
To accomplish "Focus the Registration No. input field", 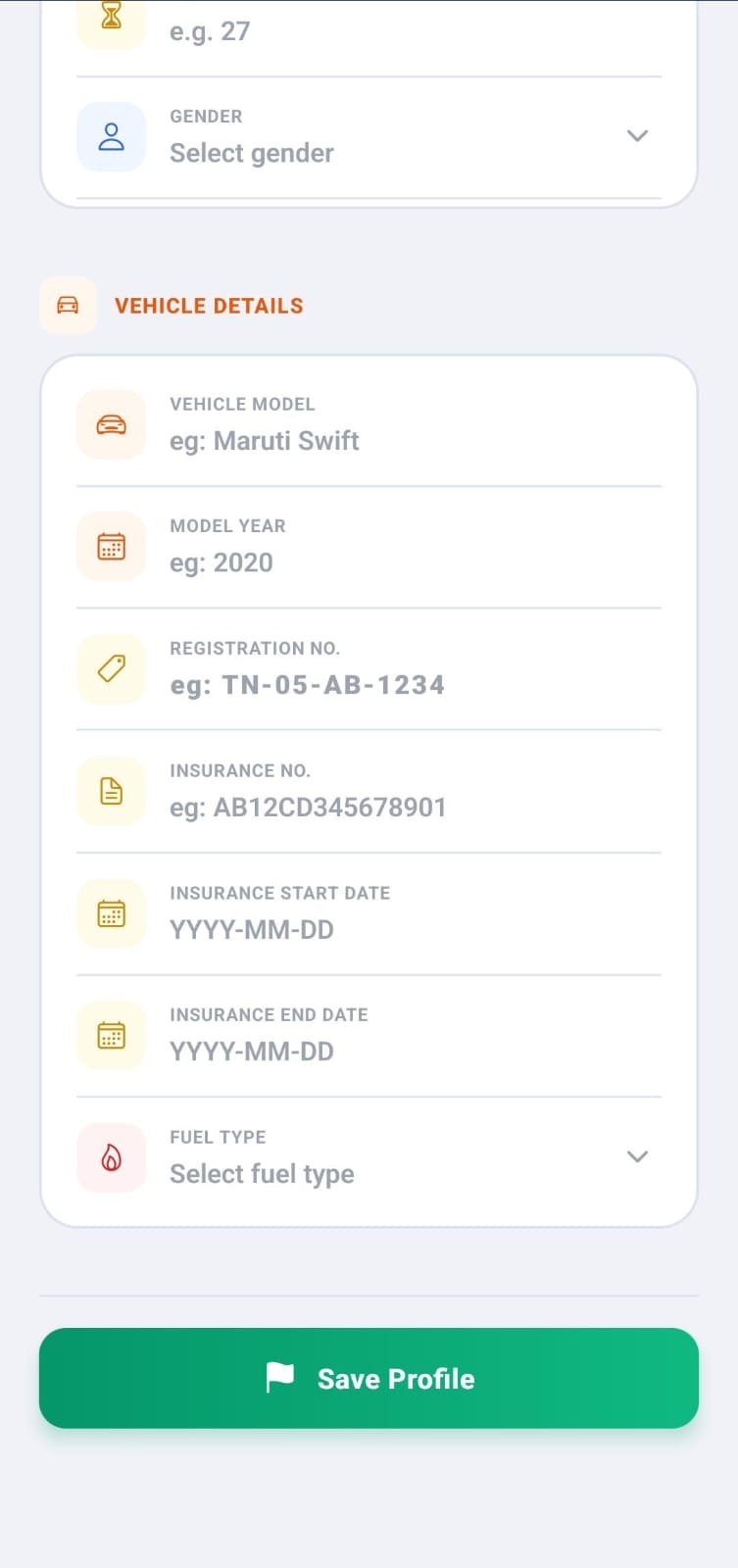I will [369, 669].
